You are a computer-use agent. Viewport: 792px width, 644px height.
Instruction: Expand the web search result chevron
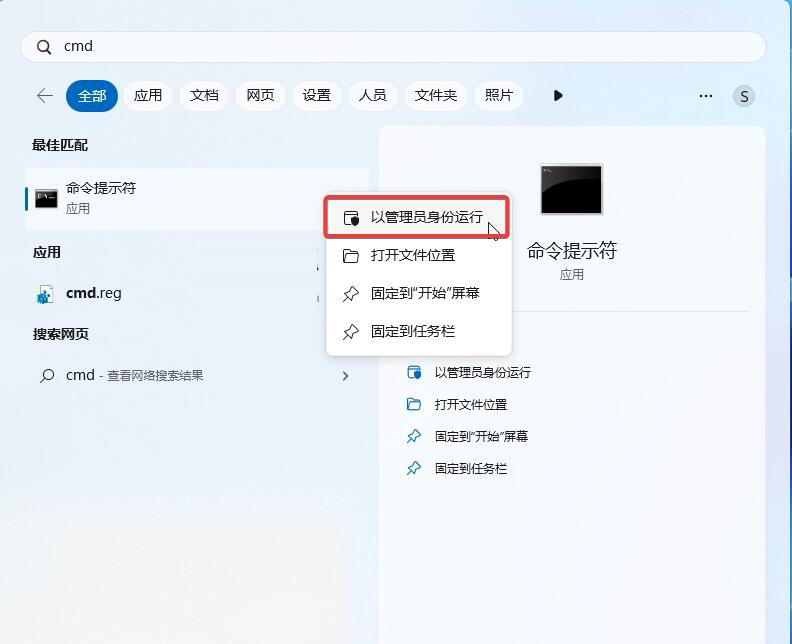345,376
